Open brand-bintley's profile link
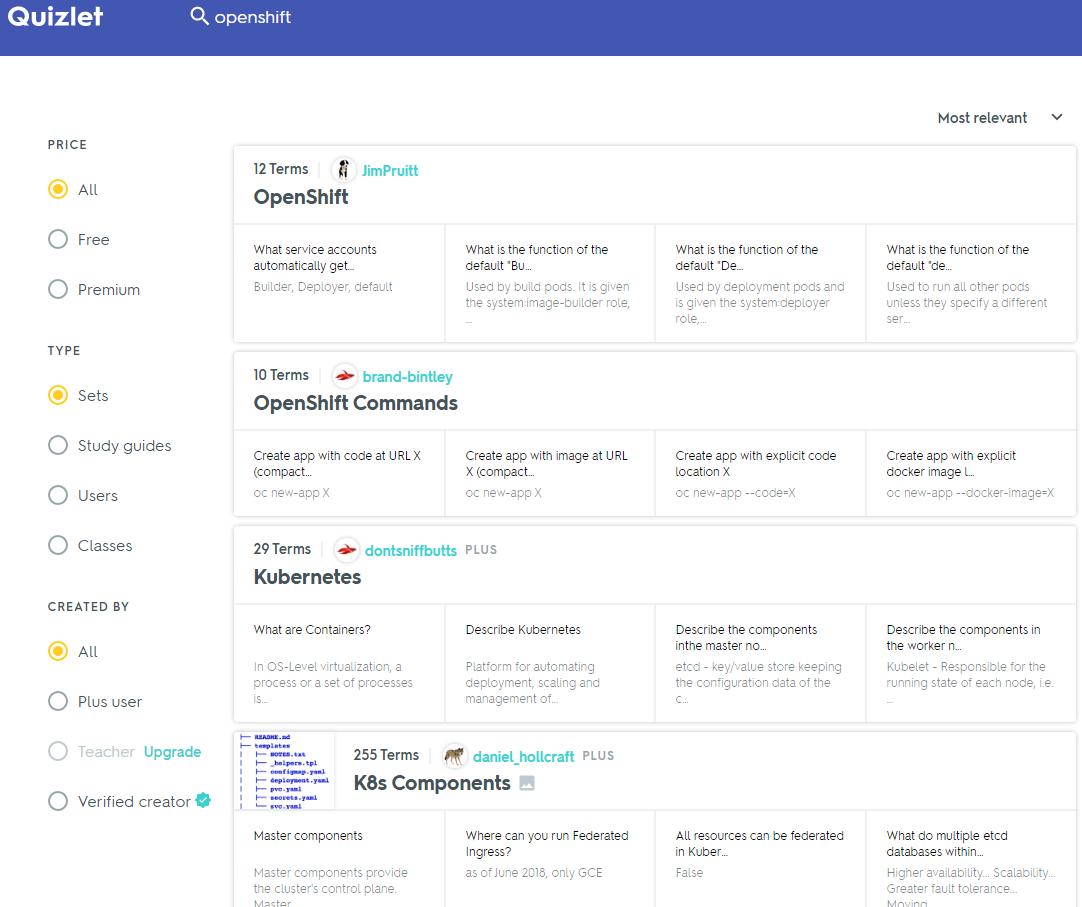 tap(408, 377)
